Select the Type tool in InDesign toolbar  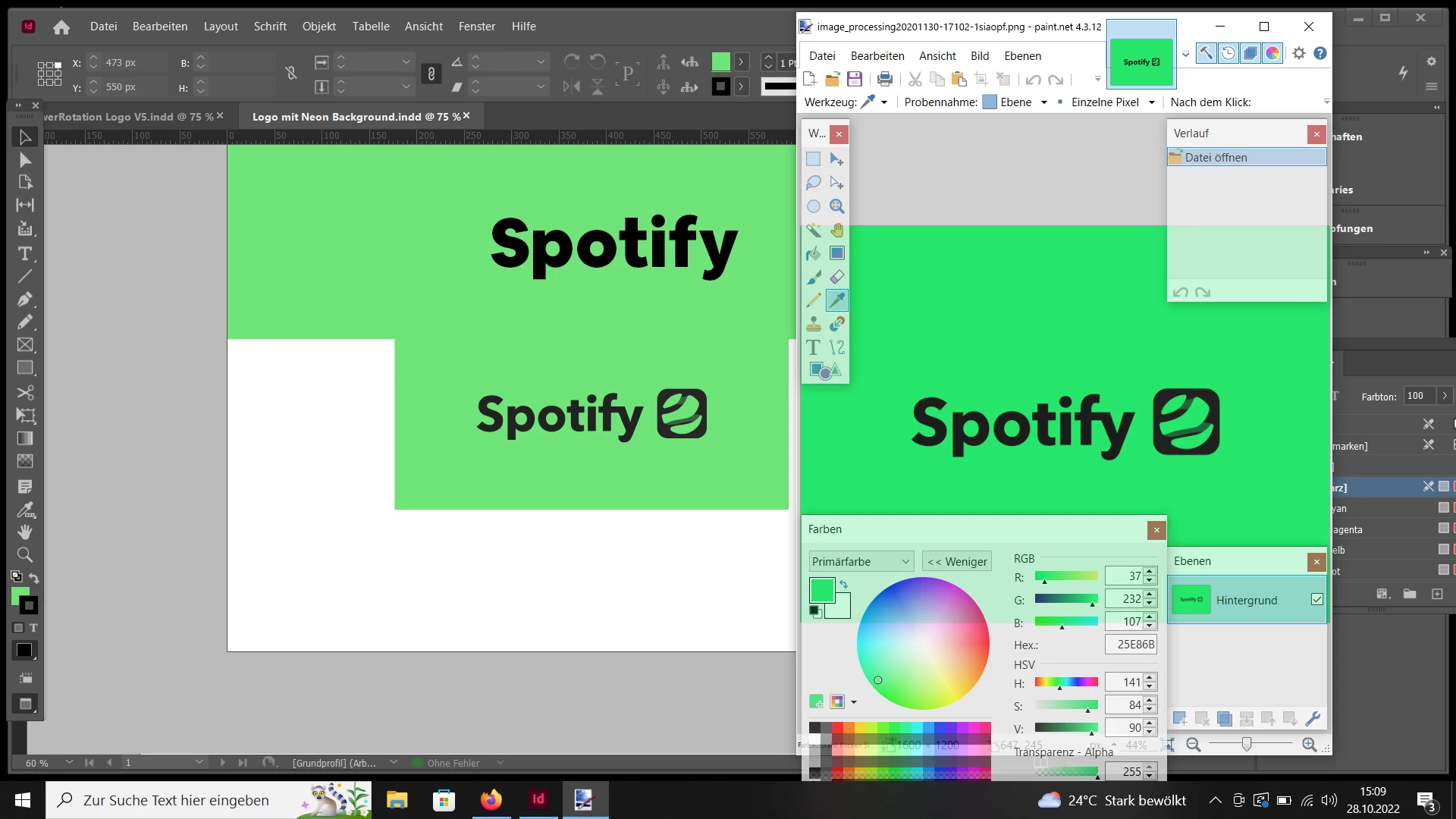click(x=24, y=253)
